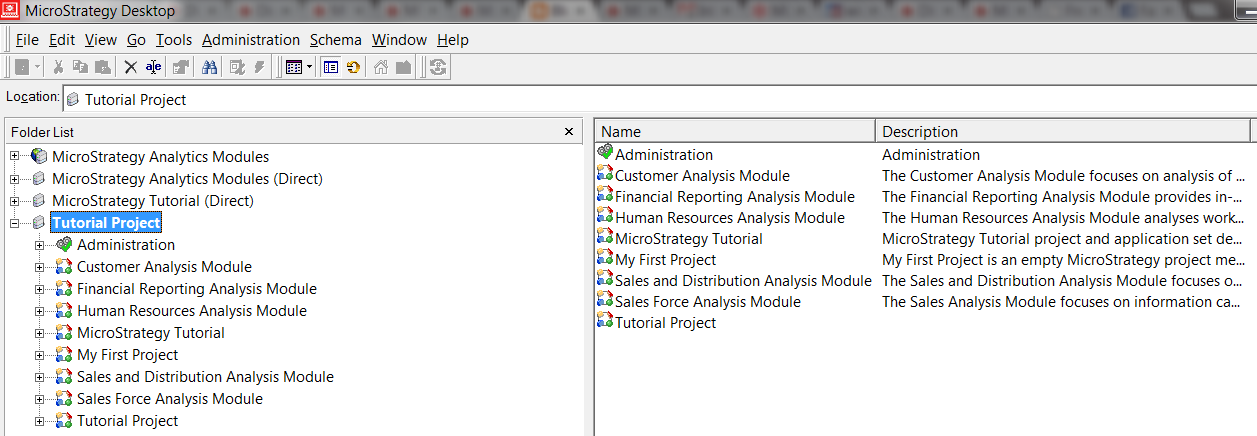The height and width of the screenshot is (436, 1257).
Task: Click Administration icon in the right list
Action: (x=605, y=153)
